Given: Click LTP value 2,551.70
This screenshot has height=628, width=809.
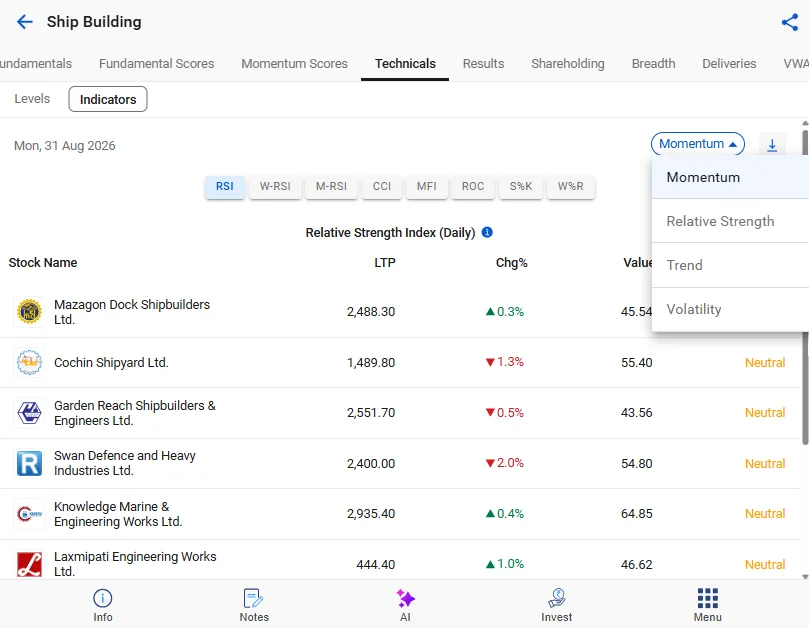Looking at the screenshot, I should [x=371, y=413].
